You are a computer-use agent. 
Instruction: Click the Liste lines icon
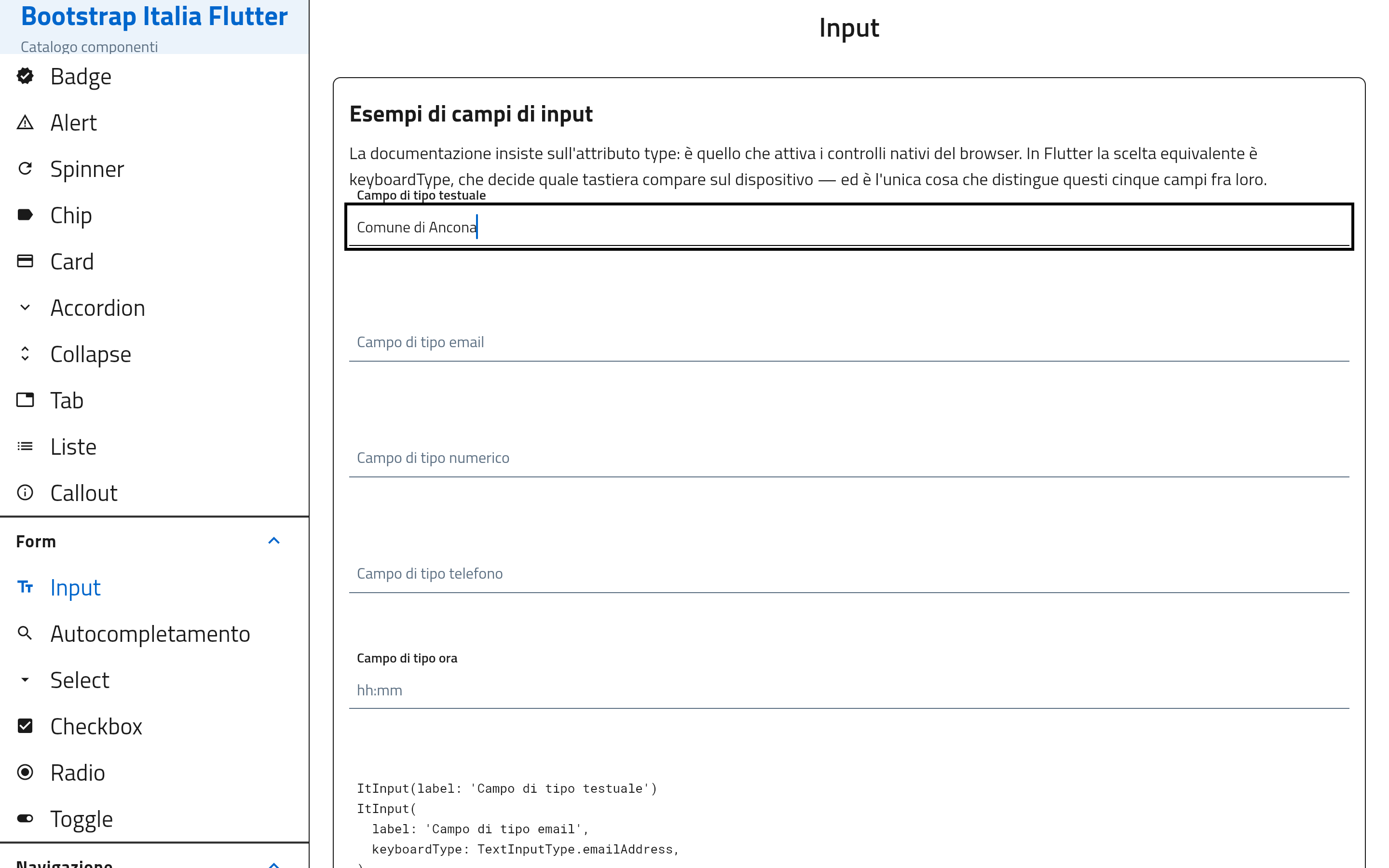click(x=25, y=447)
